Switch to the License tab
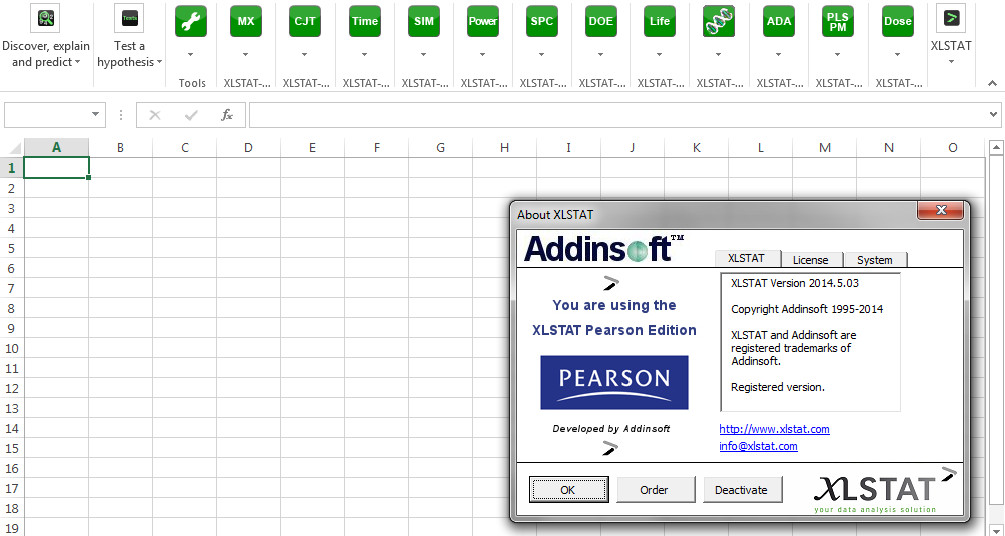The height and width of the screenshot is (536, 1005). click(810, 260)
